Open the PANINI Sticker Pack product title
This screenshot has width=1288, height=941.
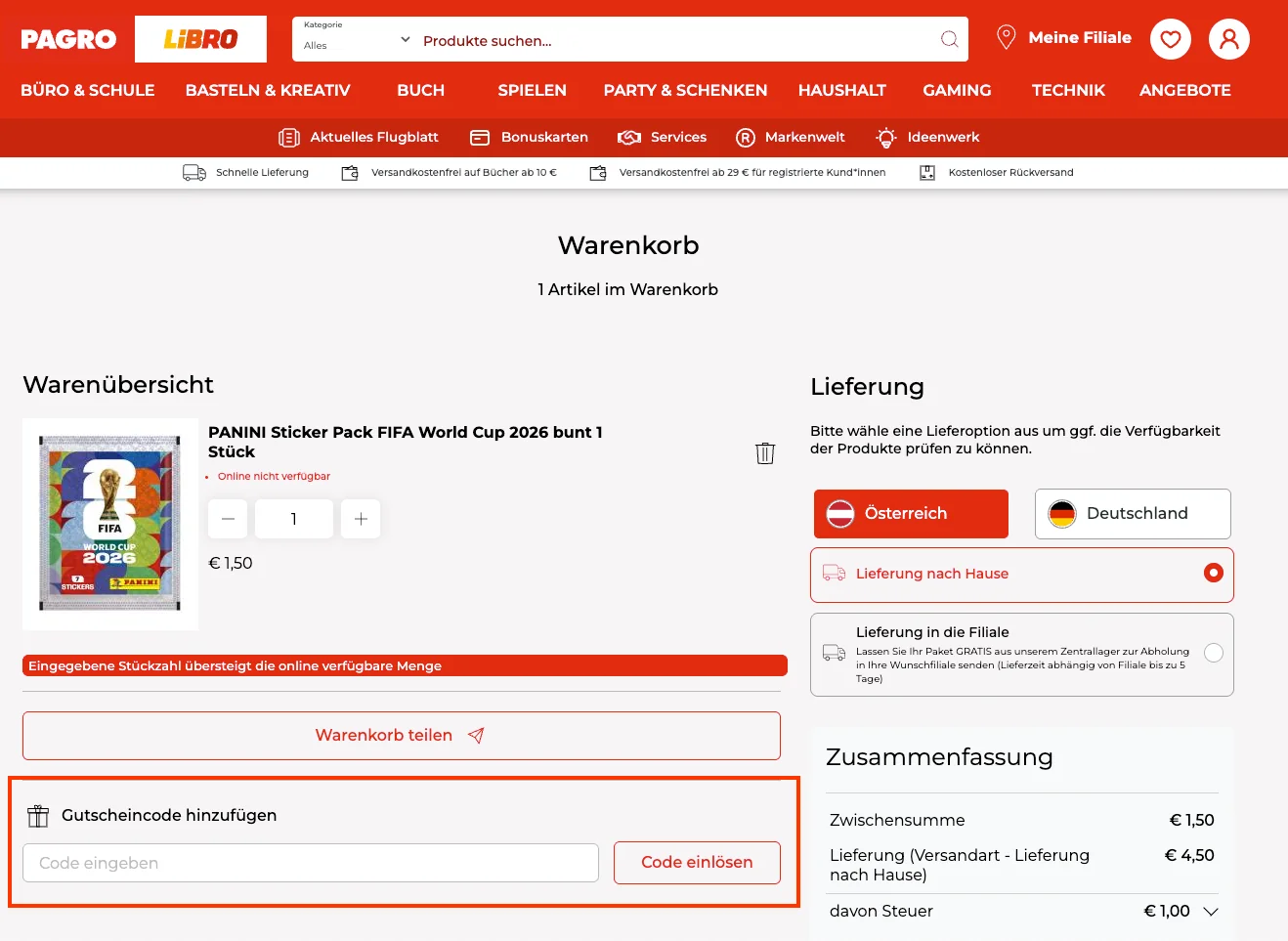point(406,442)
